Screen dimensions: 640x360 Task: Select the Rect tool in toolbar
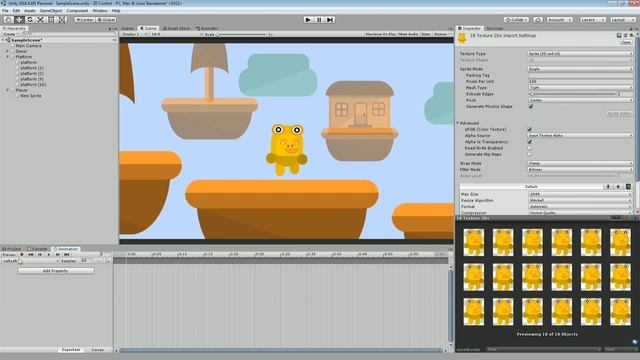51,20
